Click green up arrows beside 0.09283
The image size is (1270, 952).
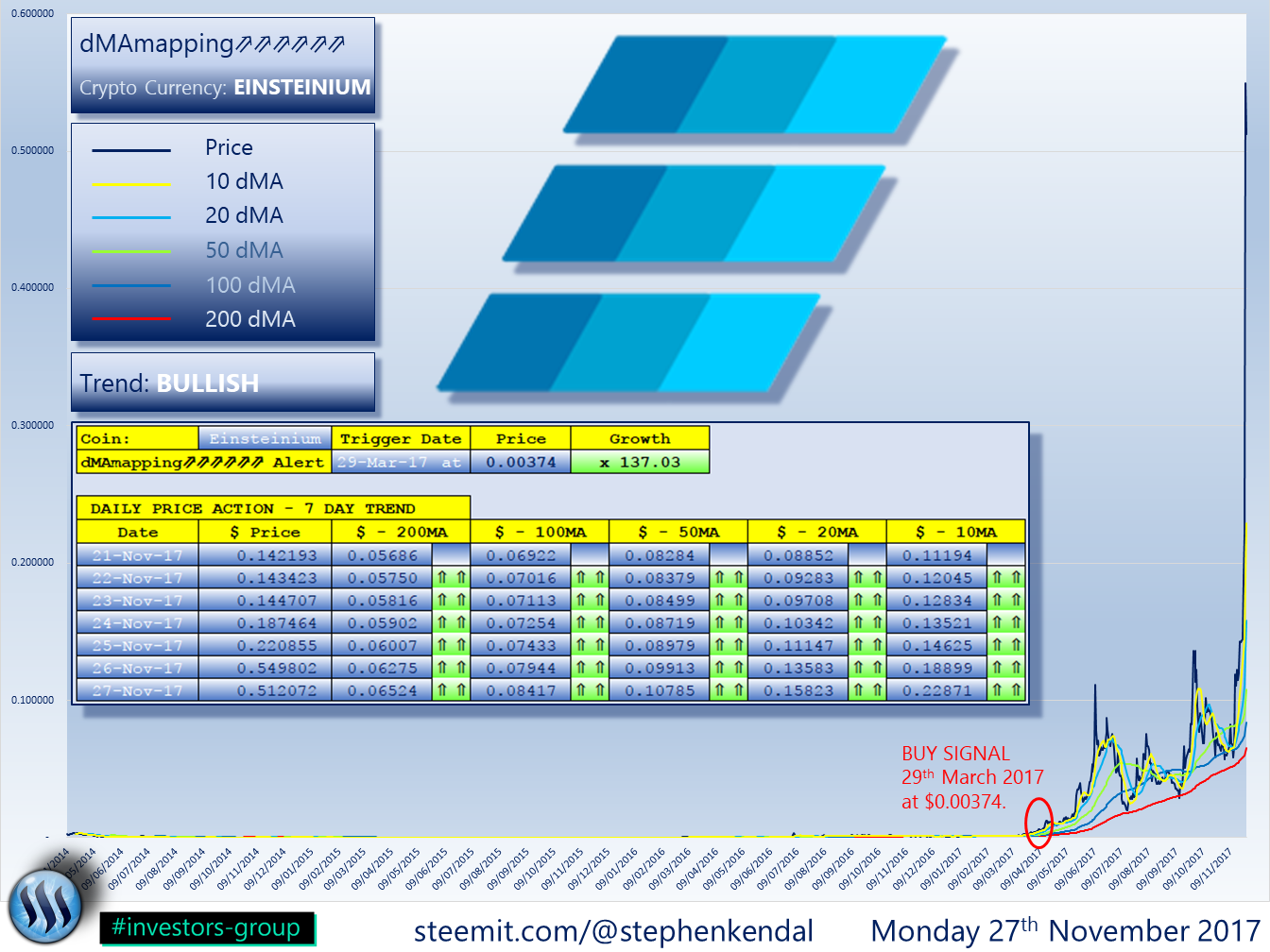867,578
